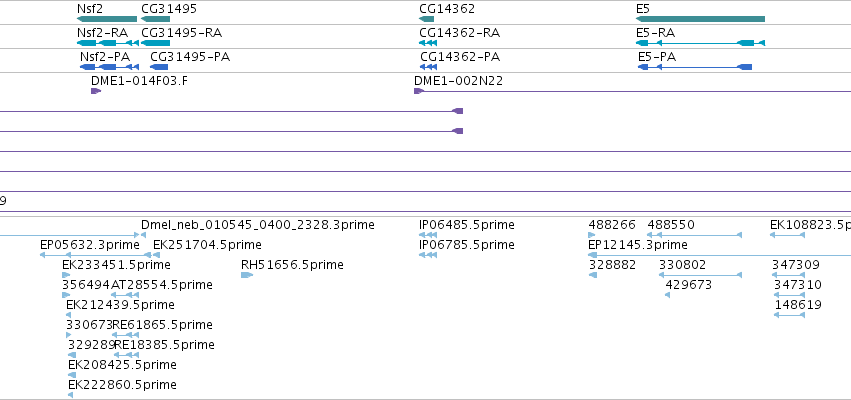Select the E5-RA transcript feature
This screenshot has height=400, width=851.
pyautogui.click(x=700, y=43)
